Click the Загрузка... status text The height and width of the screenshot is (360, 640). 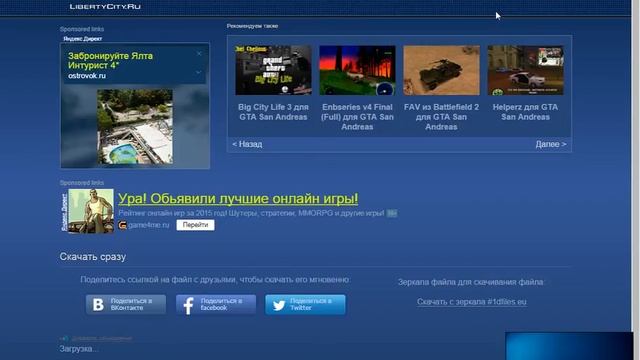78,349
